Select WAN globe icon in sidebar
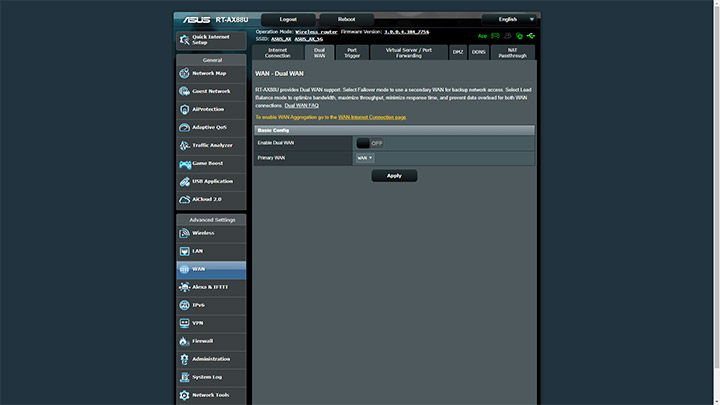This screenshot has width=720, height=405. click(x=185, y=269)
